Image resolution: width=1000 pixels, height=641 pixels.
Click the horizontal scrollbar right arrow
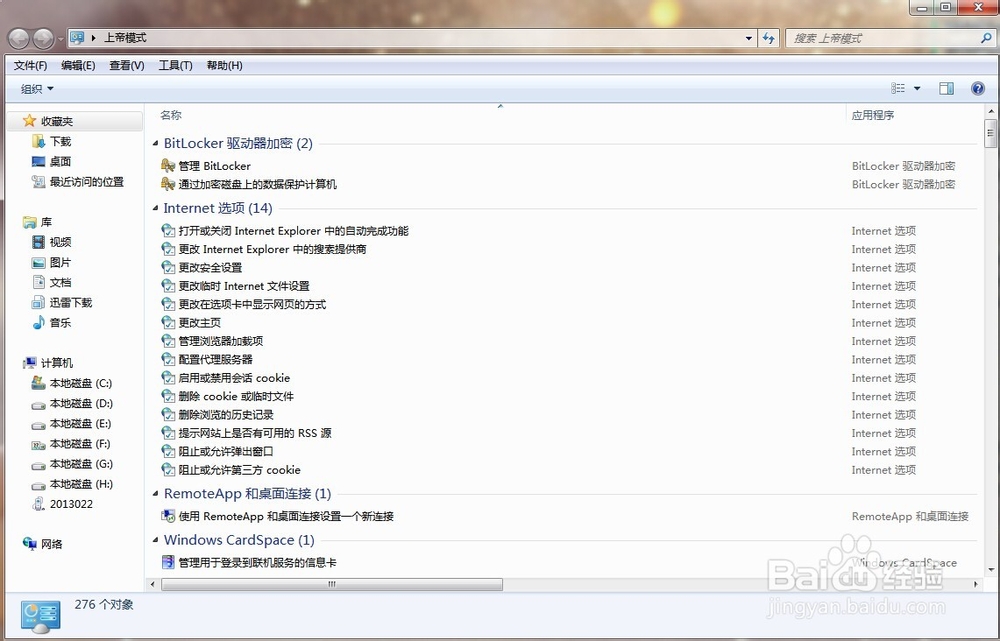(976, 584)
